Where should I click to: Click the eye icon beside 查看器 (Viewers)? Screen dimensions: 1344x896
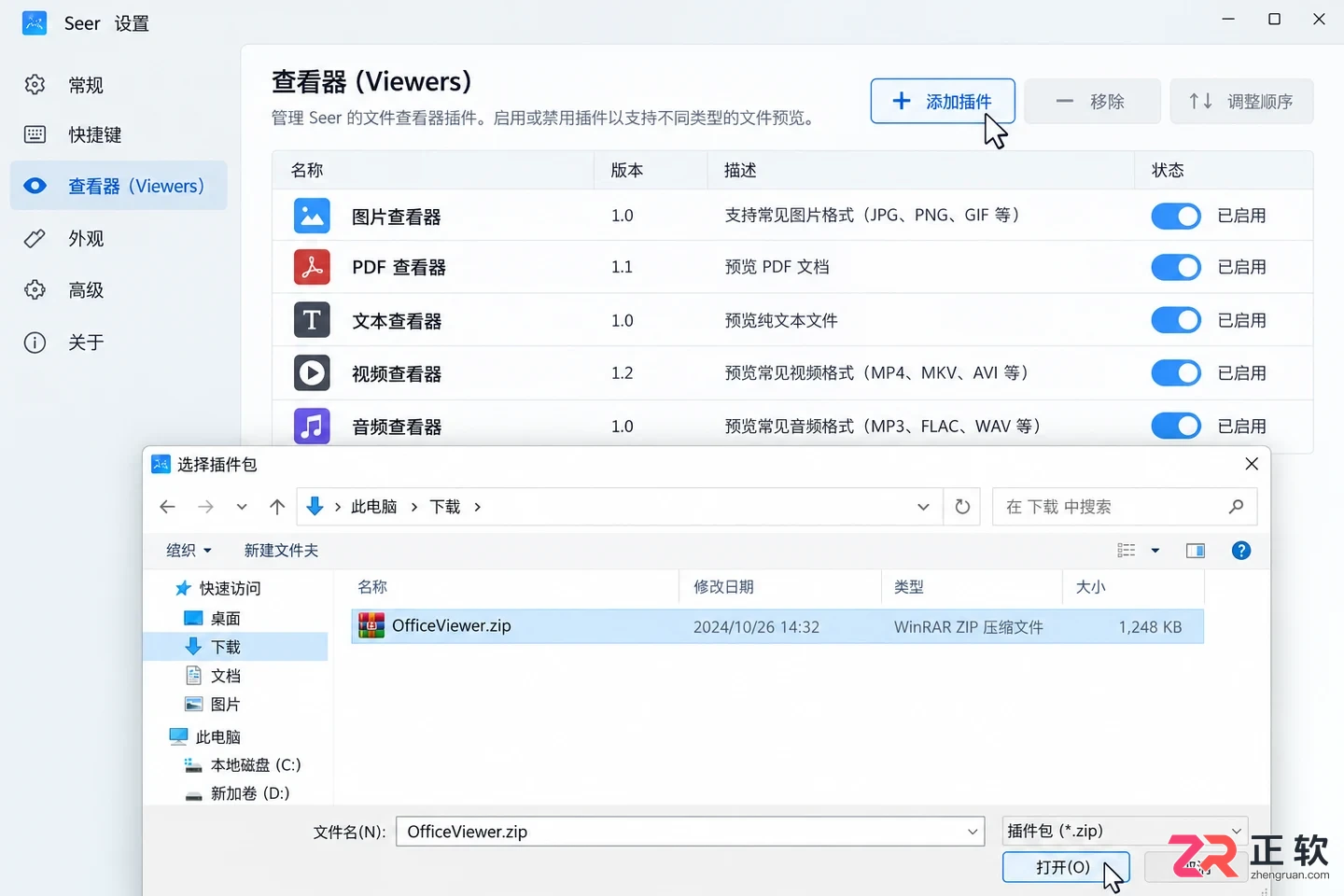(35, 186)
